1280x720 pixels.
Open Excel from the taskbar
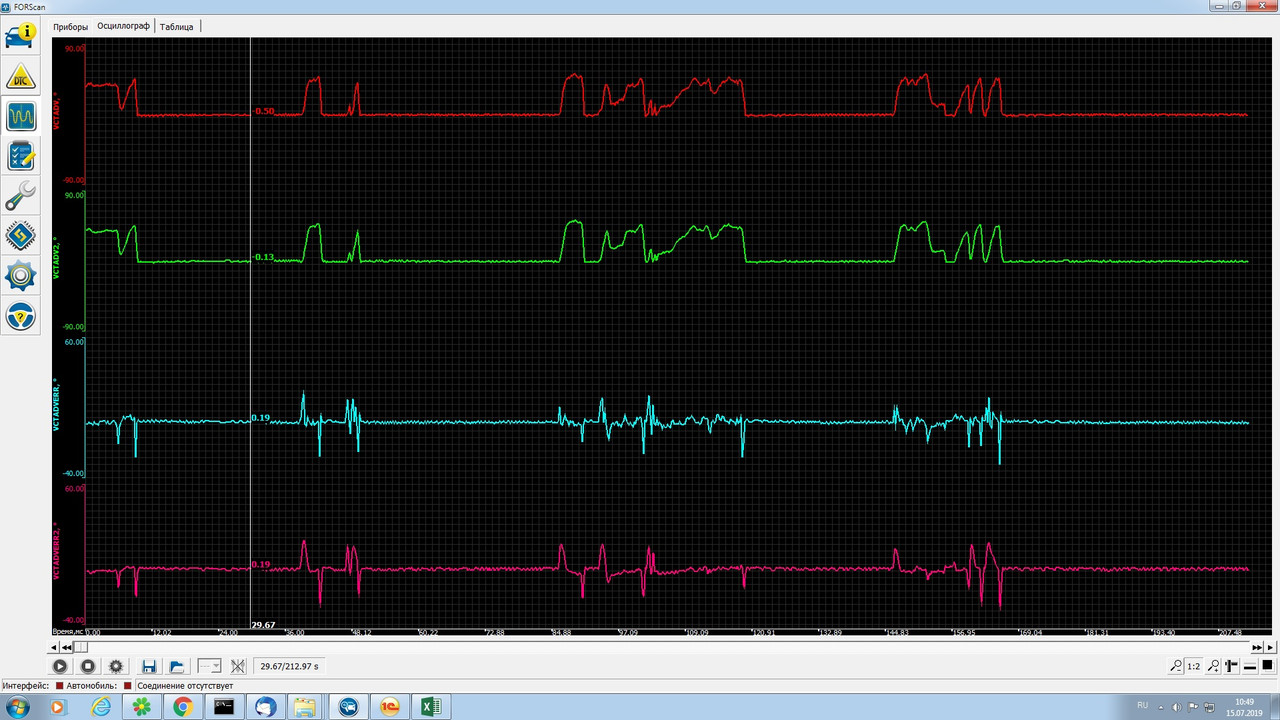(x=431, y=707)
